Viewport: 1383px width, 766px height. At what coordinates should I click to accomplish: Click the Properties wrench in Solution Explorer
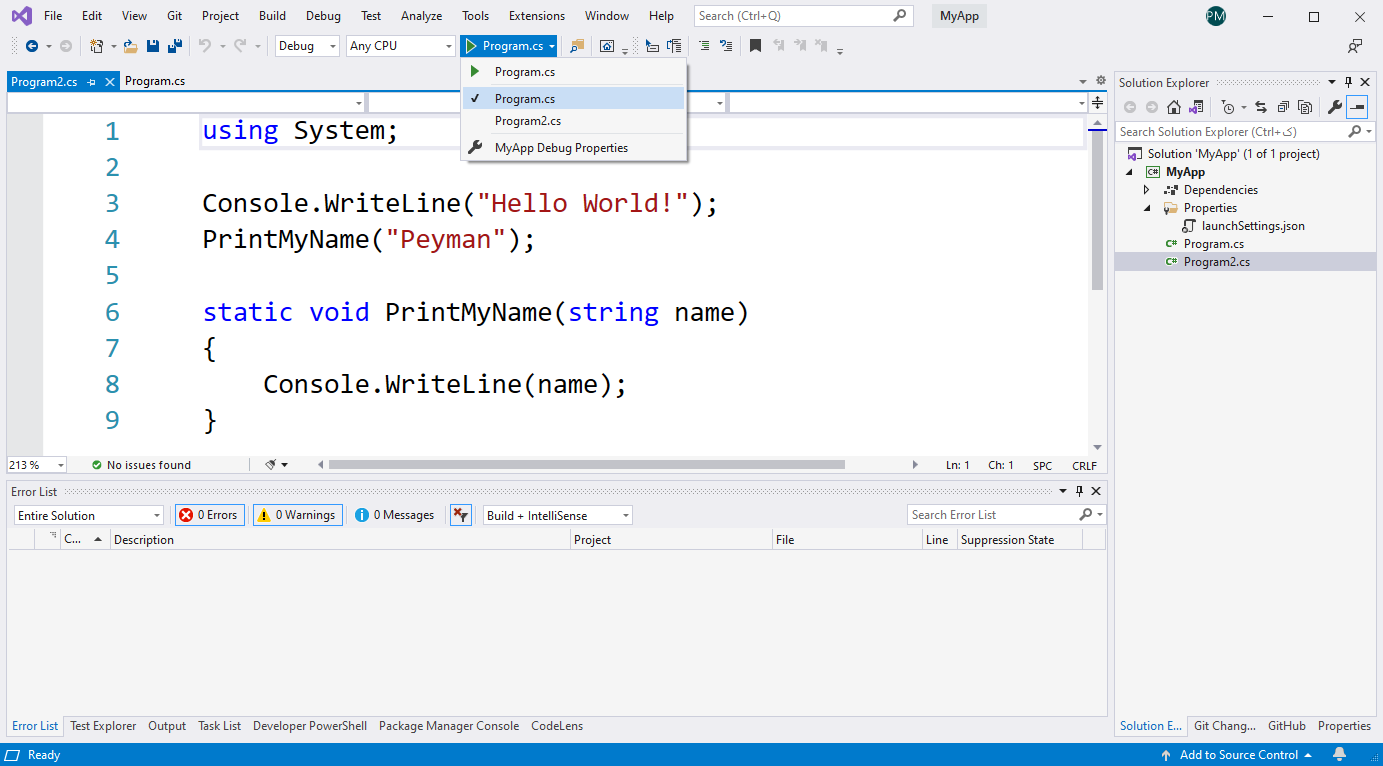(x=1335, y=107)
